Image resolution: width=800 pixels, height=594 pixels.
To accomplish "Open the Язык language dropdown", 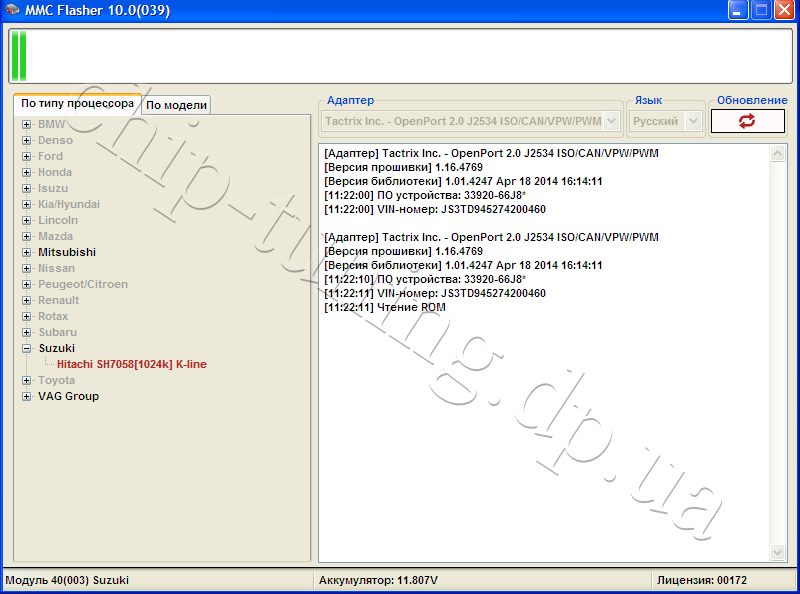I will point(693,121).
